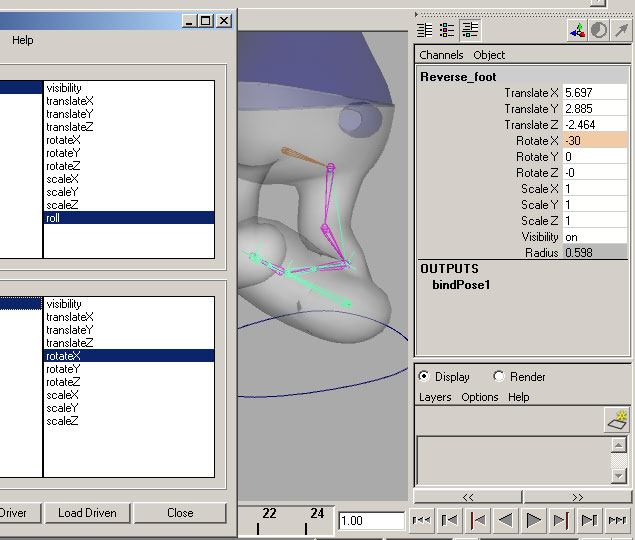Click the hyperbolic arrow icon in channel box

pyautogui.click(x=621, y=30)
